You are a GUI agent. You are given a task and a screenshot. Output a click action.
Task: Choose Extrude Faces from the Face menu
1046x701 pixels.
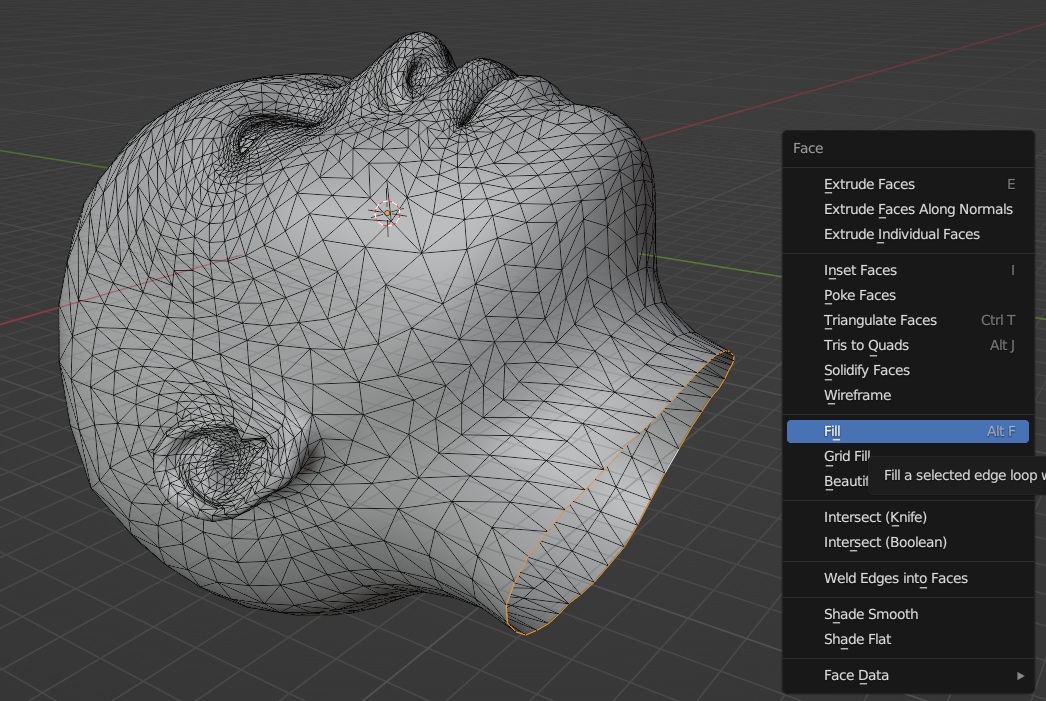point(869,184)
